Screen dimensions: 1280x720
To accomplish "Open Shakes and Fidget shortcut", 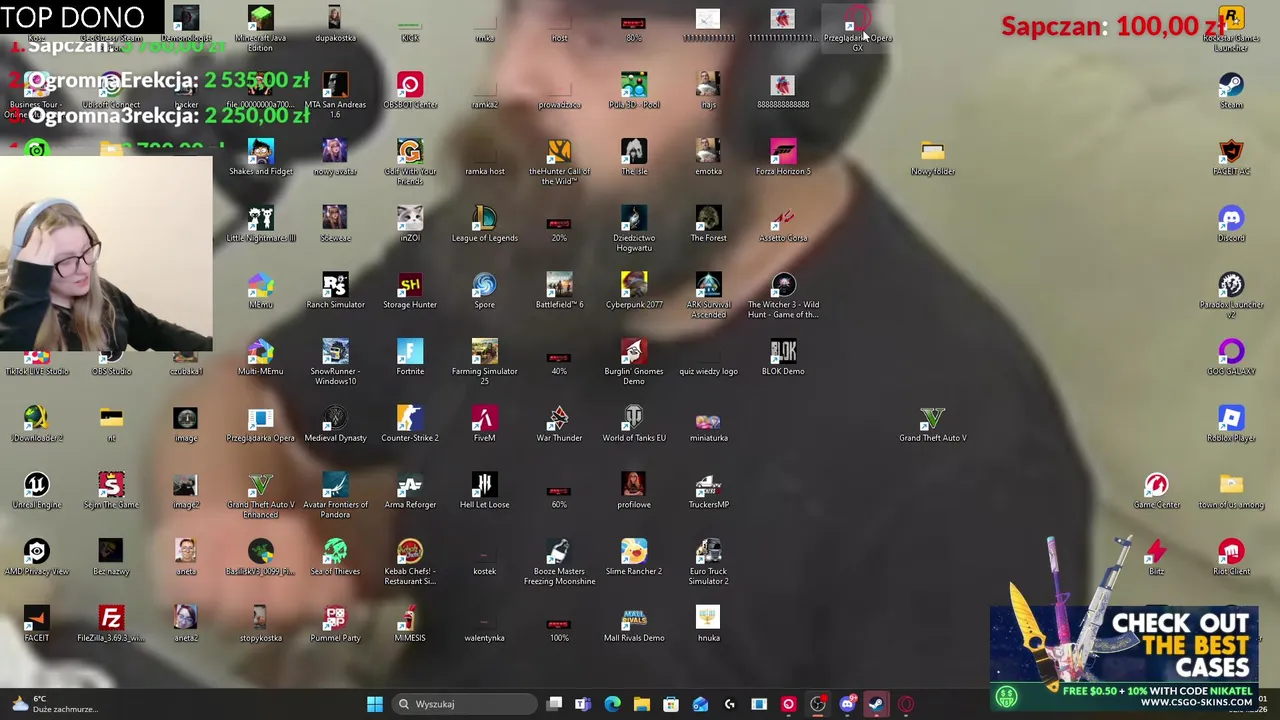I will coord(260,157).
